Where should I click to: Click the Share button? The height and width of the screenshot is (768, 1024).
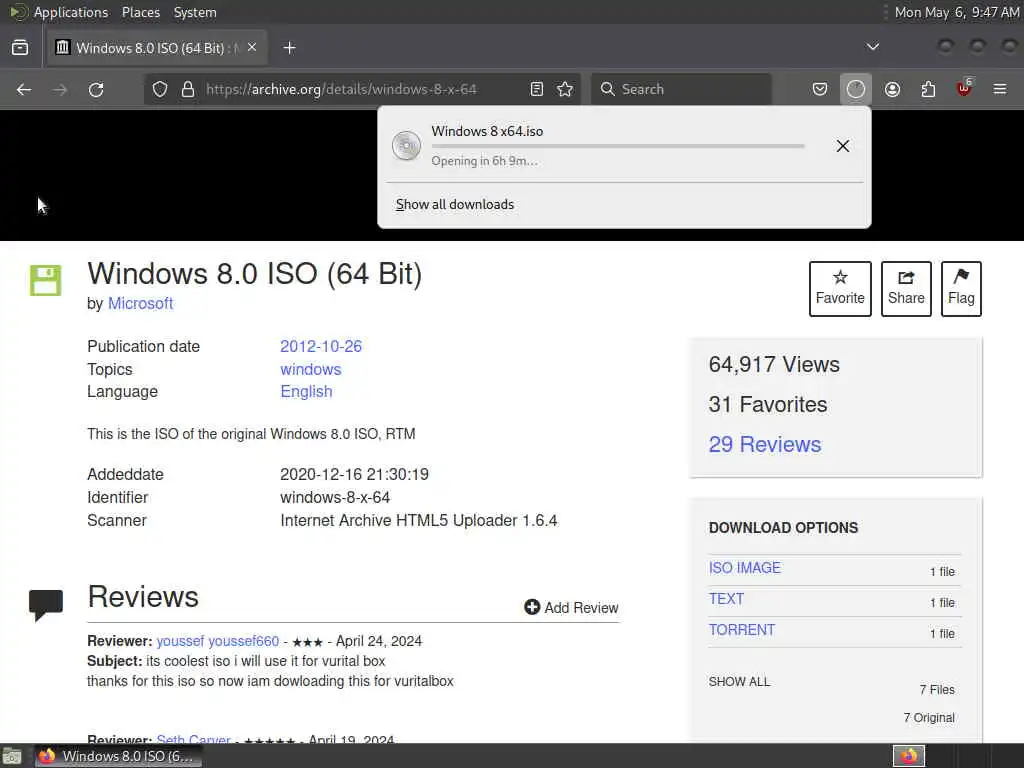click(906, 289)
